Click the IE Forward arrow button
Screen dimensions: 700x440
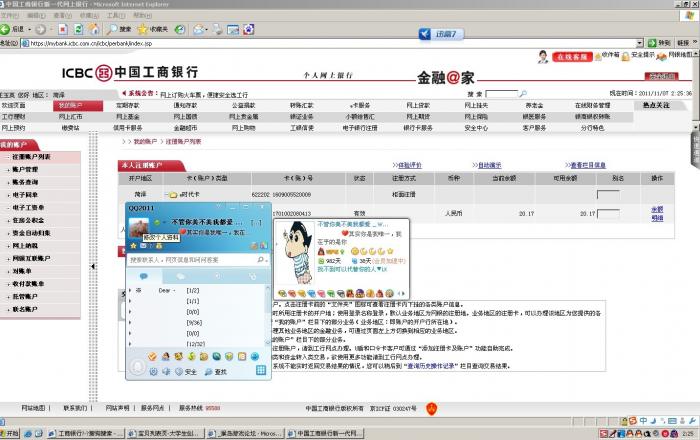pos(40,29)
